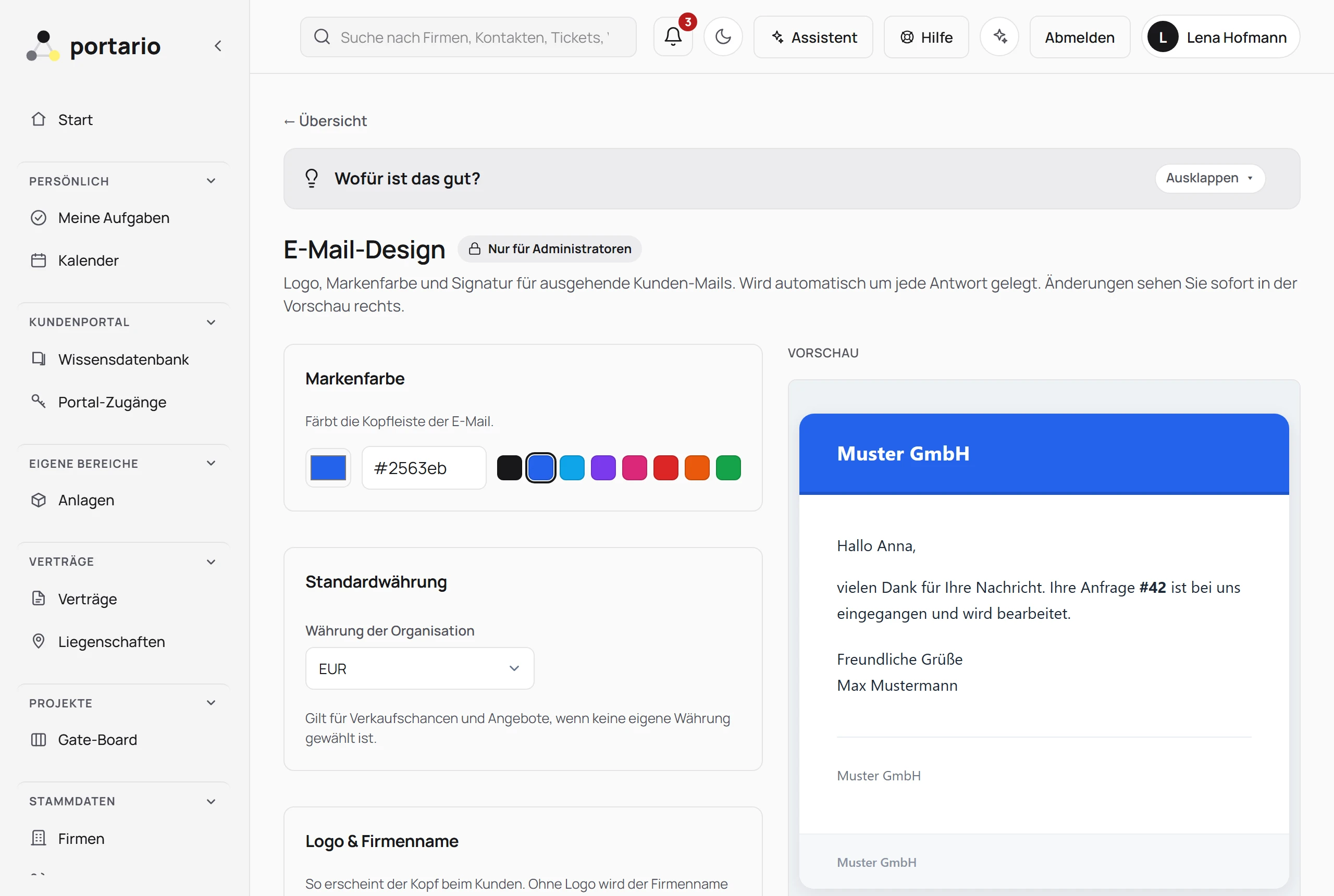Select the orange brand color swatch
The width and height of the screenshot is (1334, 896).
click(697, 468)
